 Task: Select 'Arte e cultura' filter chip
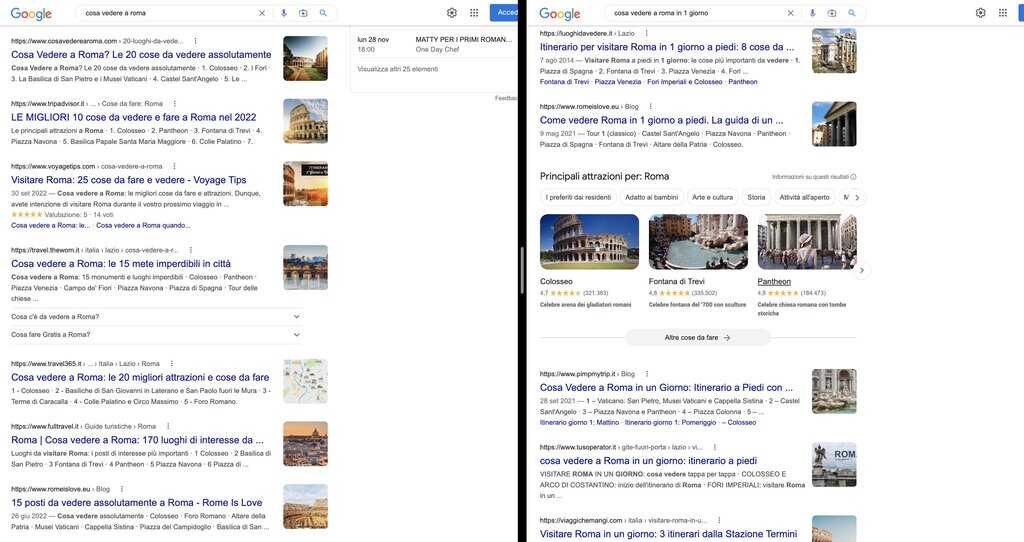point(712,197)
